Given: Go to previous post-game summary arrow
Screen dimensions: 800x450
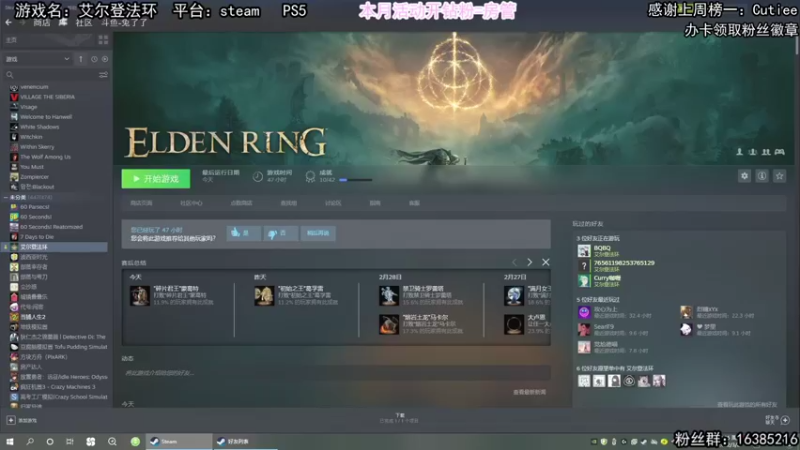Looking at the screenshot, I should (x=514, y=262).
